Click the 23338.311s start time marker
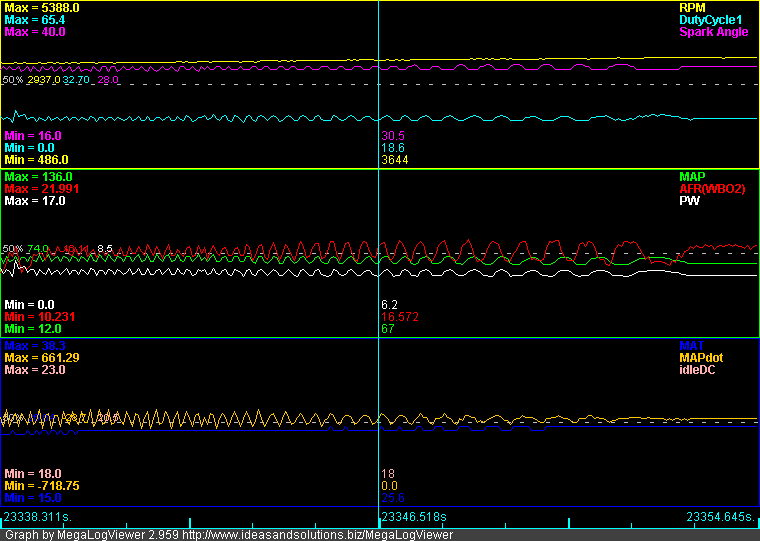This screenshot has width=760, height=541. [38, 517]
